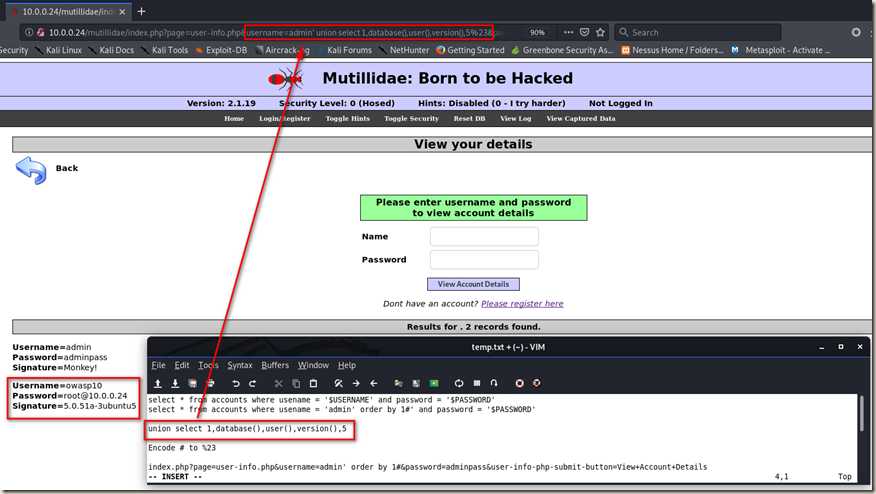Click the Open file icon in VIM toolbar
The height and width of the screenshot is (494, 876).
click(158, 383)
